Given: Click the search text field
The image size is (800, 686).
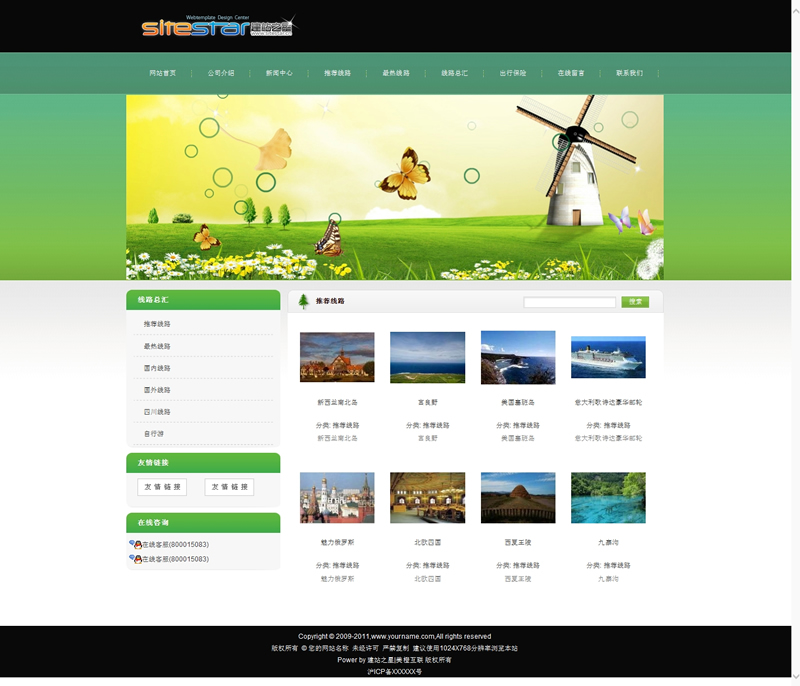Looking at the screenshot, I should tap(569, 302).
